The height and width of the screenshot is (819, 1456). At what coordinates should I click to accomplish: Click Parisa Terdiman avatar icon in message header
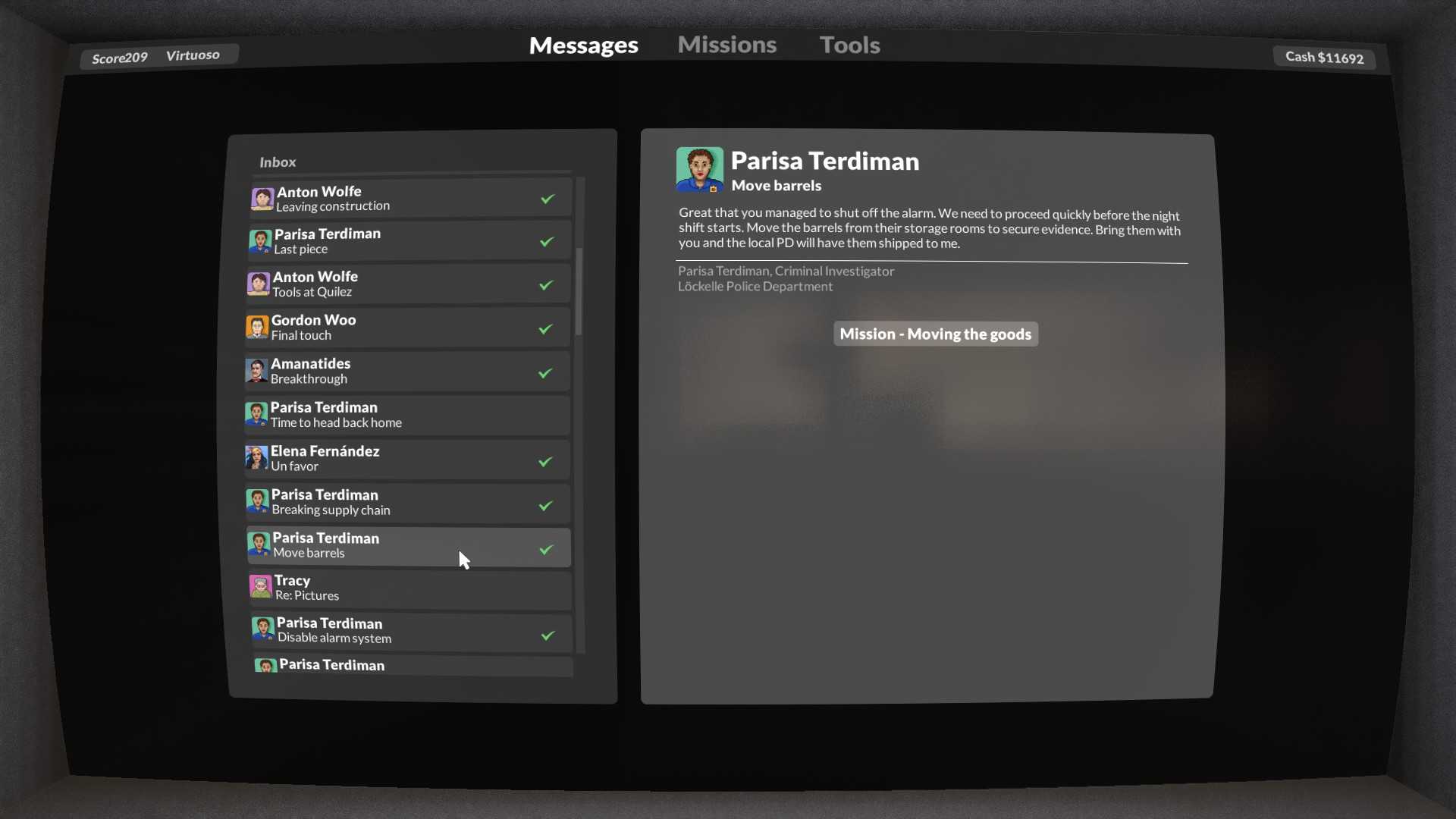tap(699, 170)
